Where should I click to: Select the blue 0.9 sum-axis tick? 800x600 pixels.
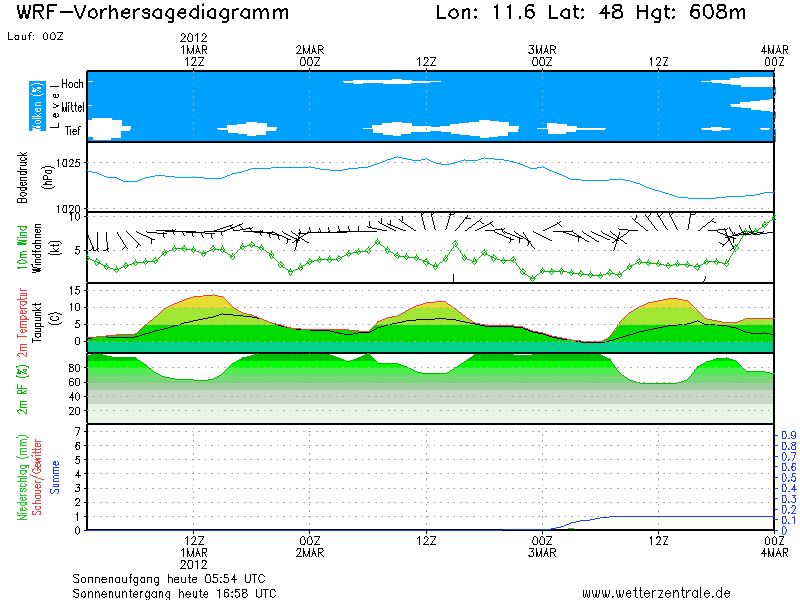[789, 435]
